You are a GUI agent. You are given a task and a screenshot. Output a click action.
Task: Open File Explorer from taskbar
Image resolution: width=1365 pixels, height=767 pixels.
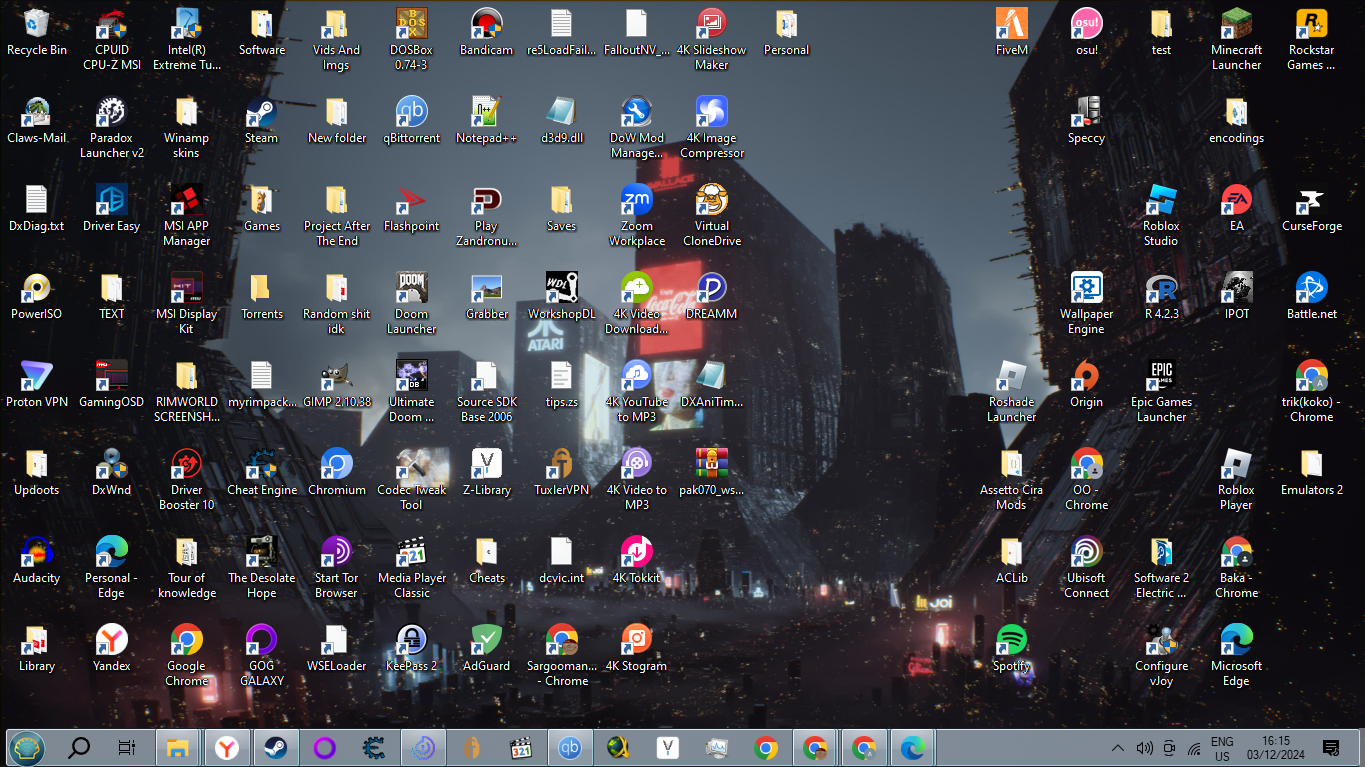tap(178, 747)
